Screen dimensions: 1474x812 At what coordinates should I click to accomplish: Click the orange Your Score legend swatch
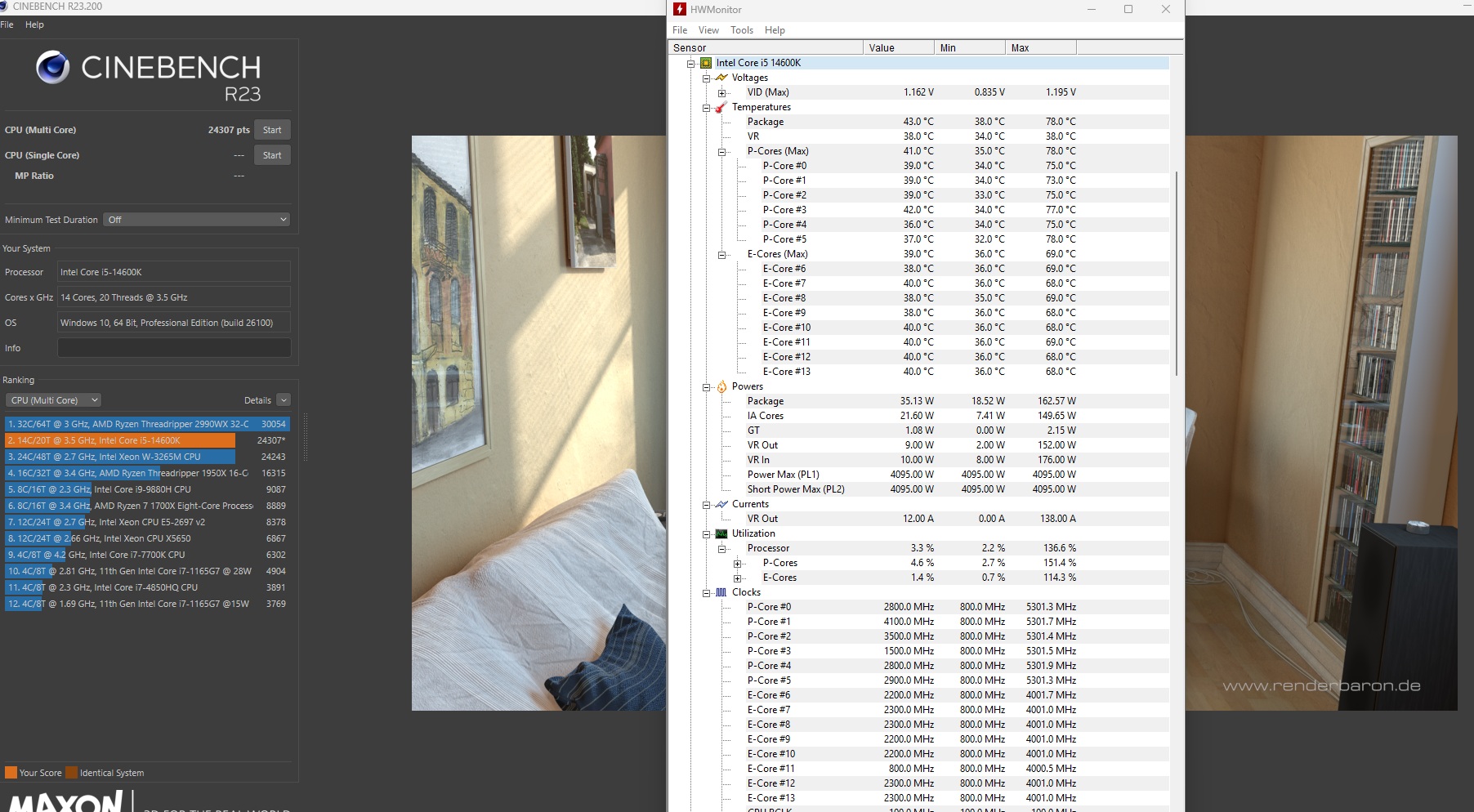[11, 773]
